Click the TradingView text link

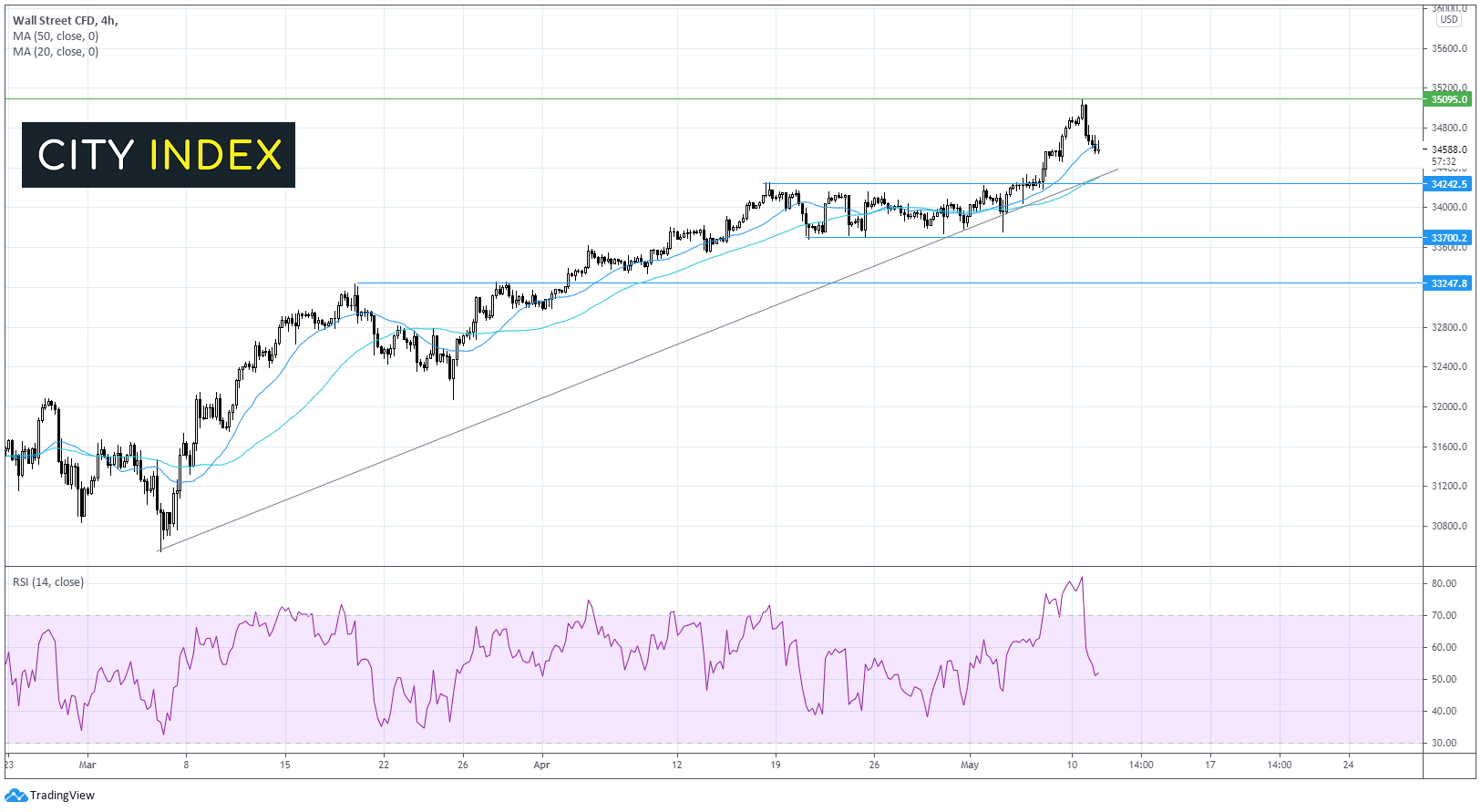(62, 796)
